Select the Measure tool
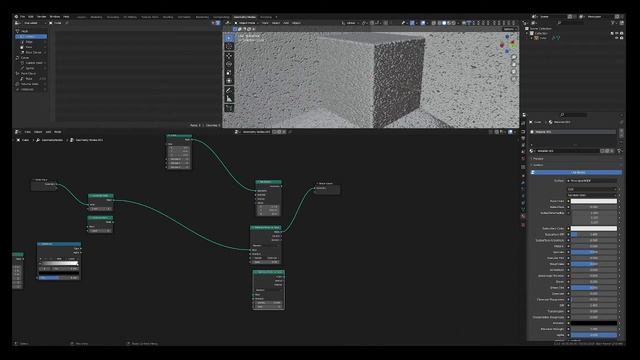640x360 pixels. pyautogui.click(x=229, y=99)
